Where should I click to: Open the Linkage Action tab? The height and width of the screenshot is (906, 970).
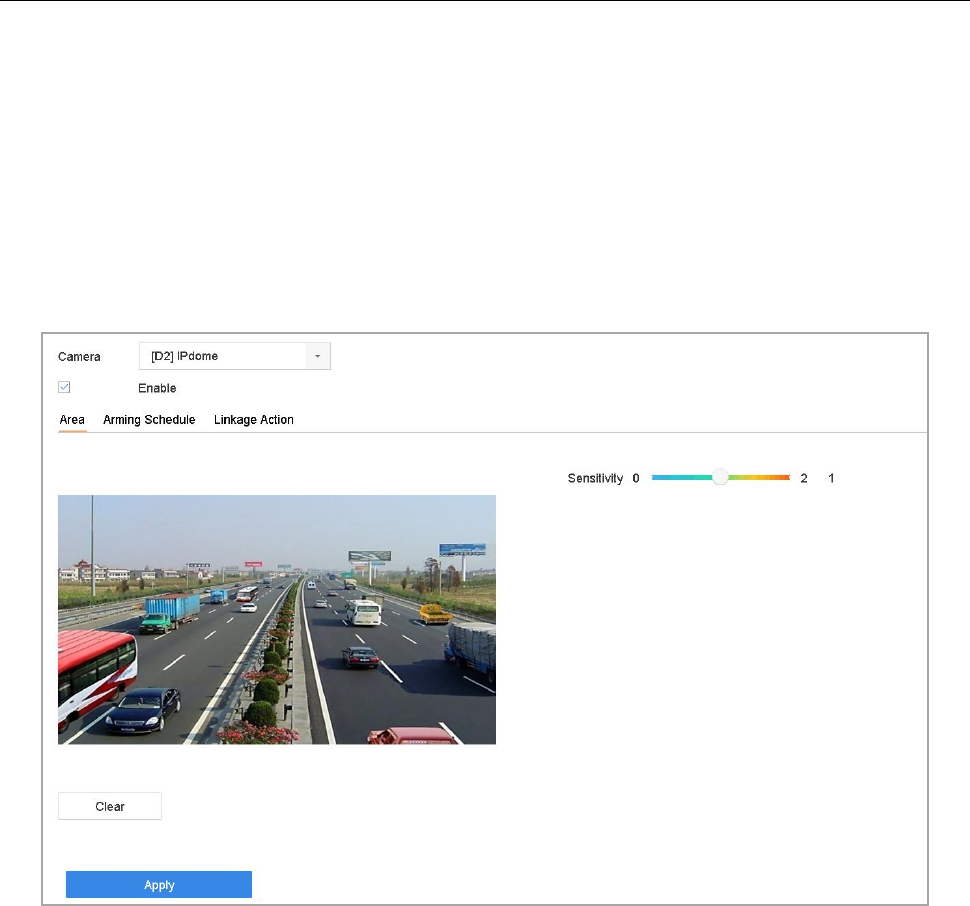tap(254, 420)
